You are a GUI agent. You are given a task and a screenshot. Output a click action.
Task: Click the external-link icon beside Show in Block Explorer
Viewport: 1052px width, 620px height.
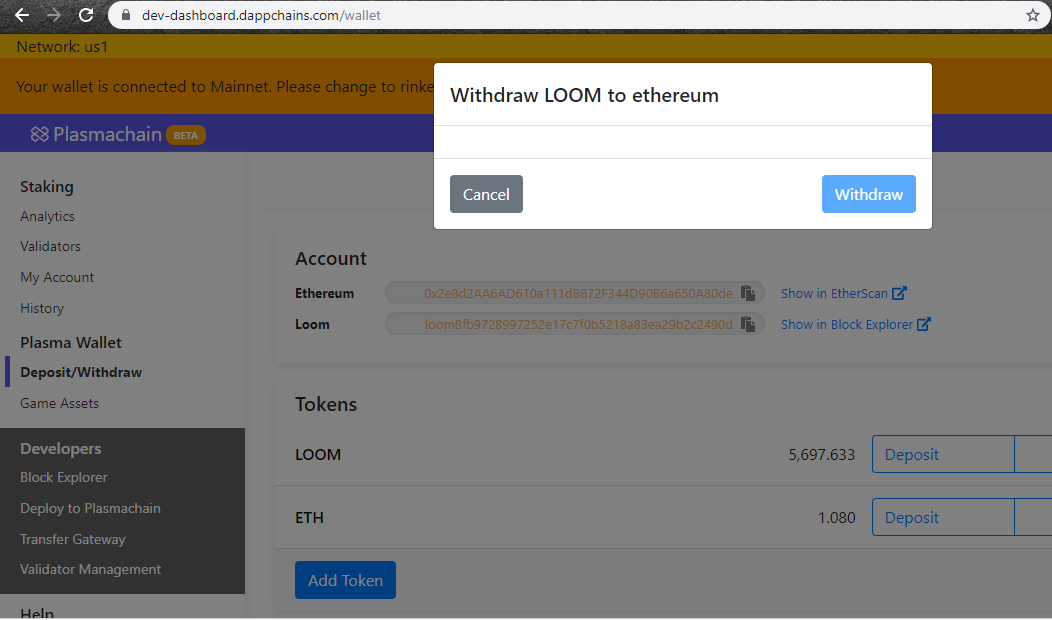tap(927, 324)
